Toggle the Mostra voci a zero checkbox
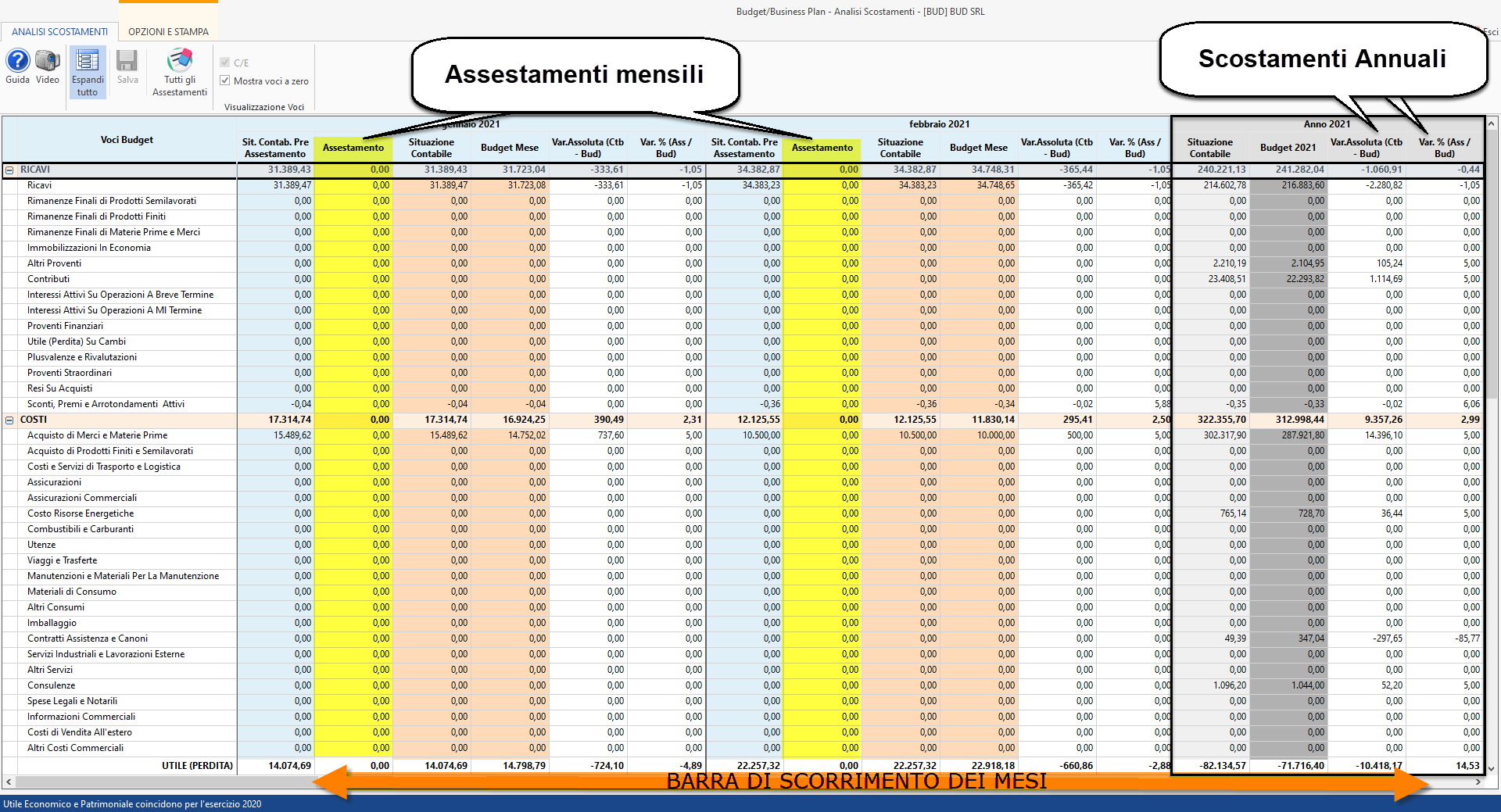Image resolution: width=1501 pixels, height=812 pixels. pyautogui.click(x=225, y=80)
